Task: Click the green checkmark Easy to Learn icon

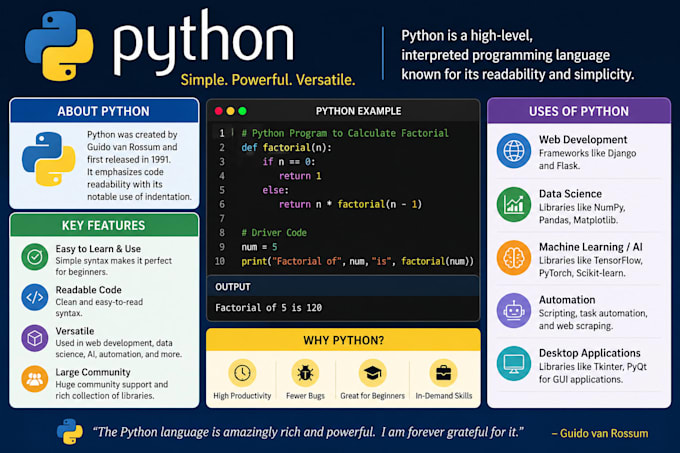Action: [x=35, y=257]
